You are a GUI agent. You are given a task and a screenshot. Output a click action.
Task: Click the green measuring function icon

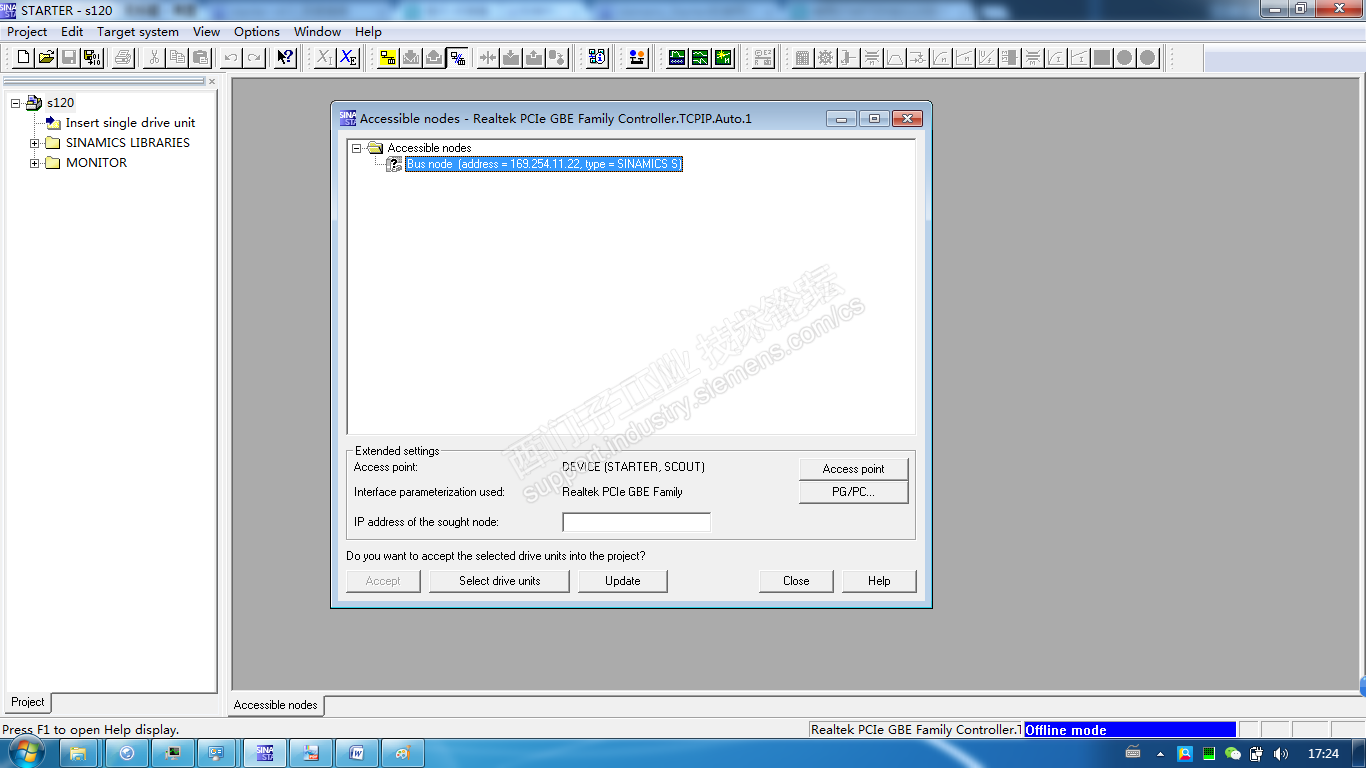click(x=700, y=58)
